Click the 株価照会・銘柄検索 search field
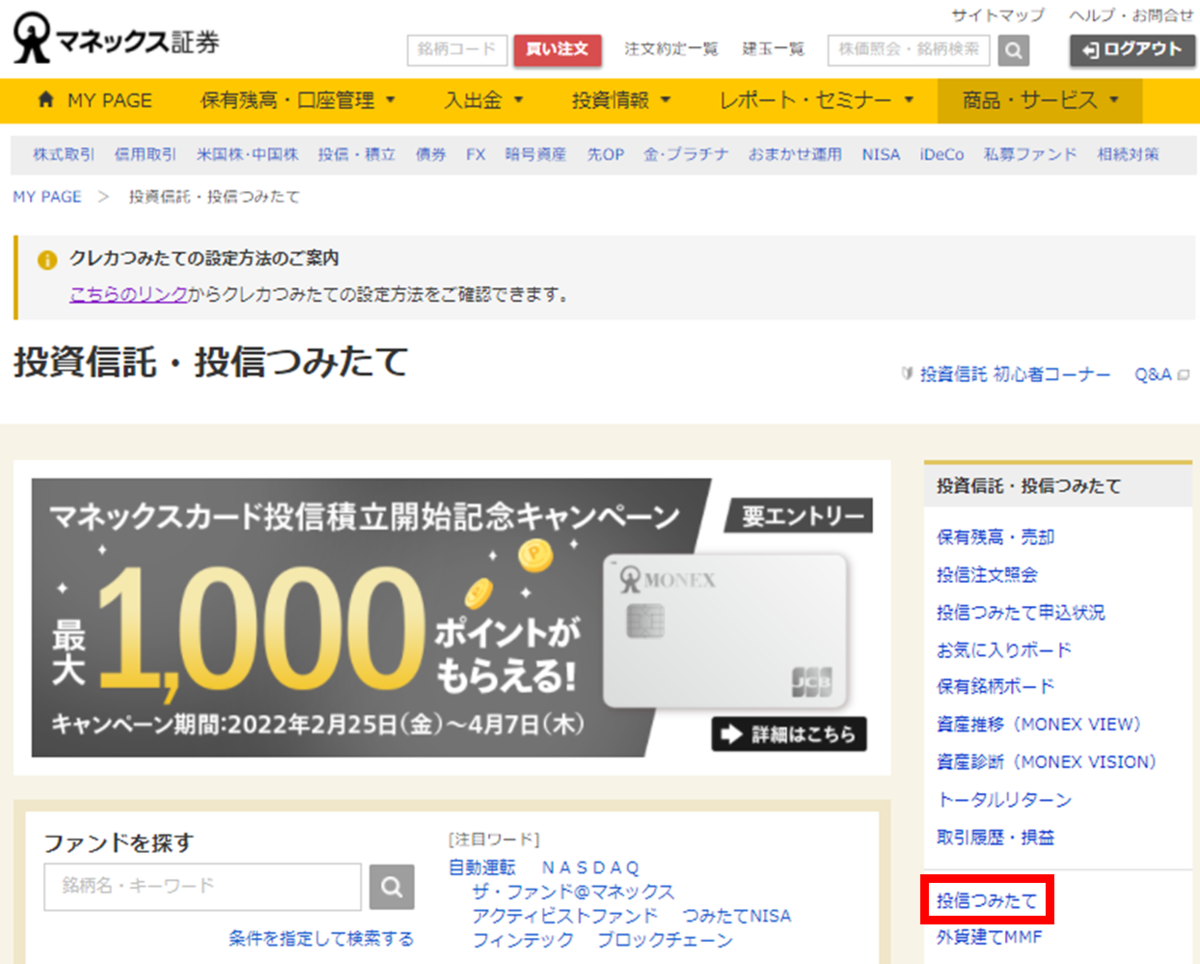The width and height of the screenshot is (1200, 964). [x=909, y=50]
